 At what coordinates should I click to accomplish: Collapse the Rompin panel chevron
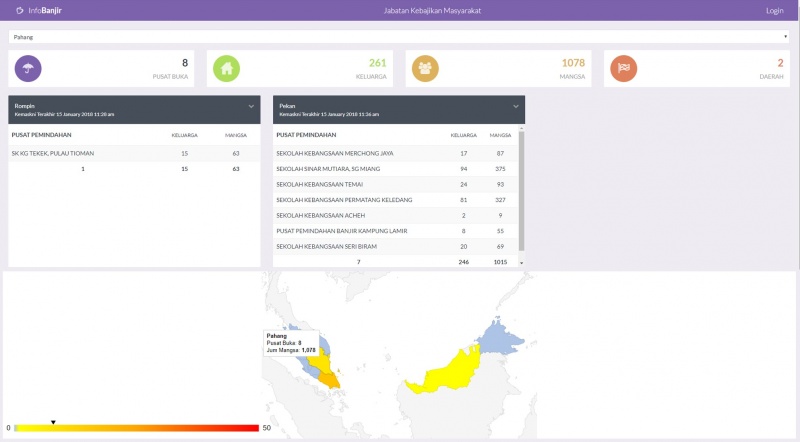251,106
